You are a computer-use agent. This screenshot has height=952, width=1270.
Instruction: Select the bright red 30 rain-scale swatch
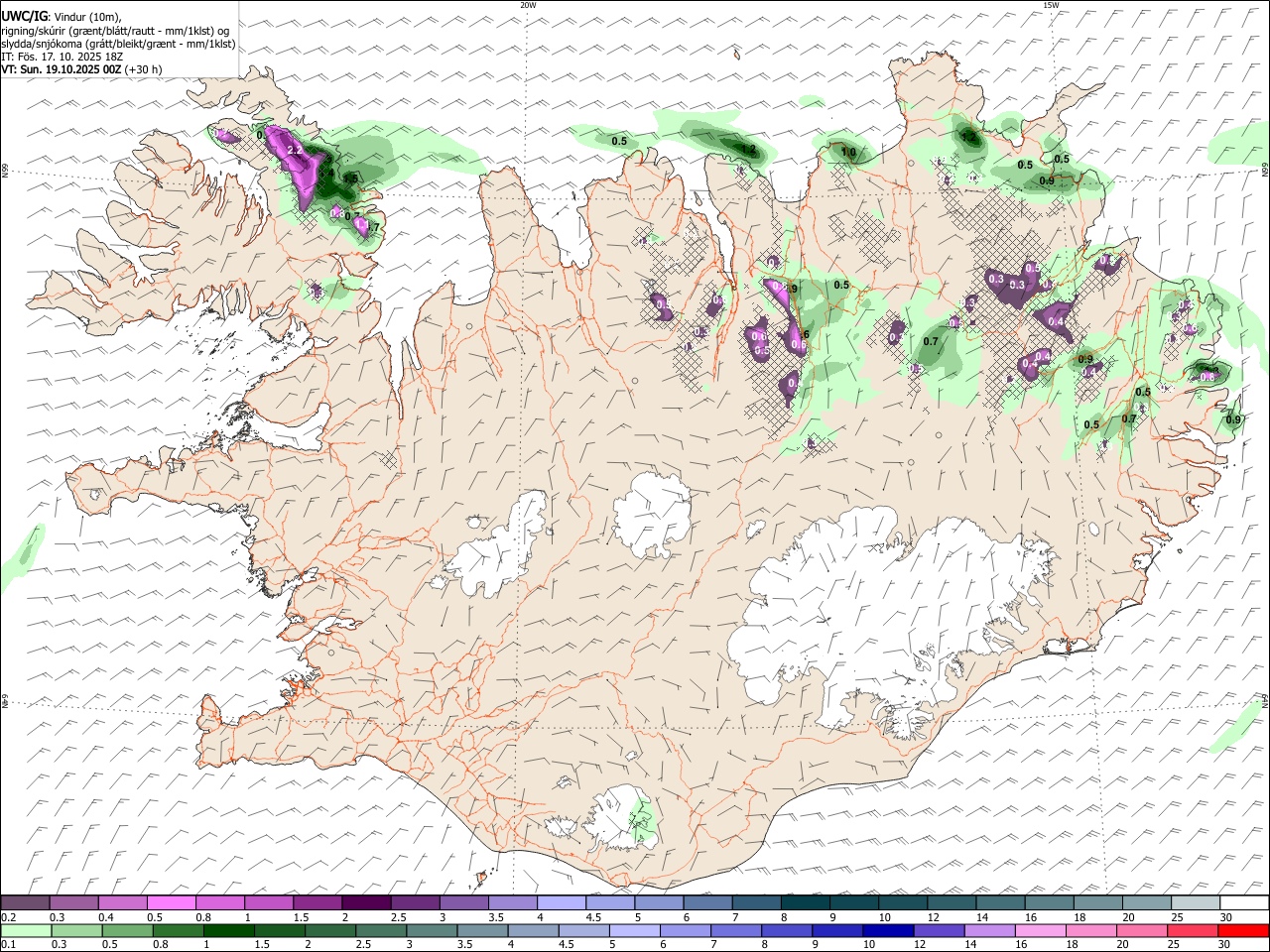(x=1242, y=930)
